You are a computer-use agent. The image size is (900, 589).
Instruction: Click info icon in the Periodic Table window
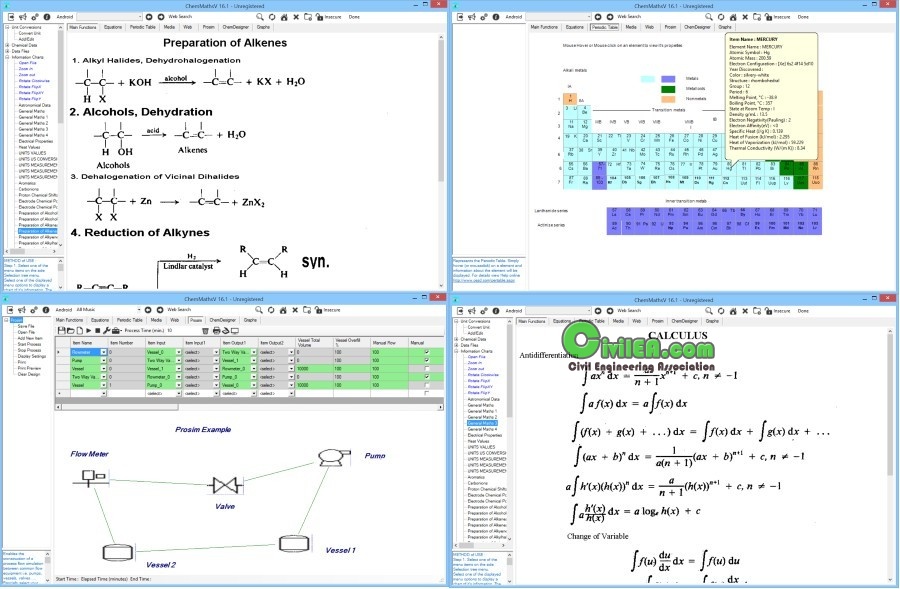[x=496, y=17]
